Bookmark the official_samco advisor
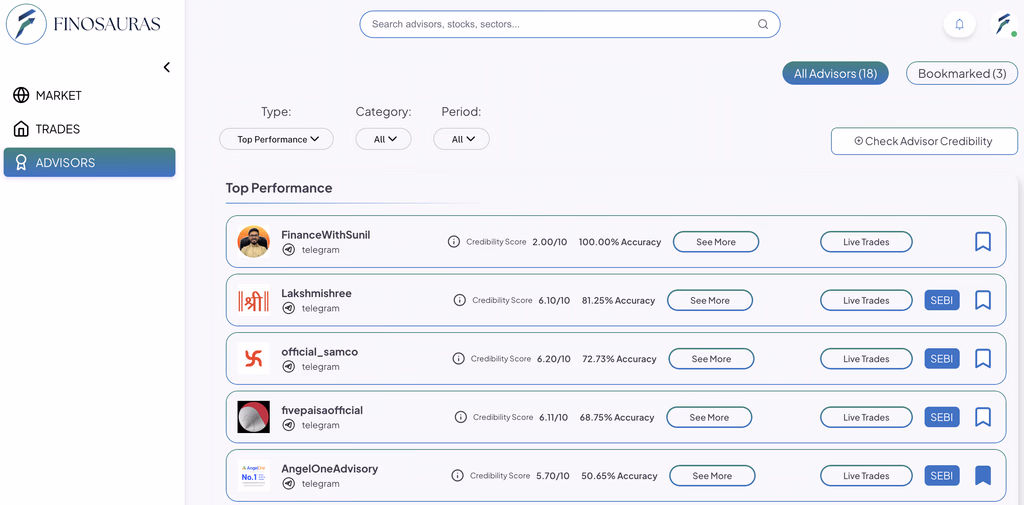The height and width of the screenshot is (505, 1024). (983, 359)
